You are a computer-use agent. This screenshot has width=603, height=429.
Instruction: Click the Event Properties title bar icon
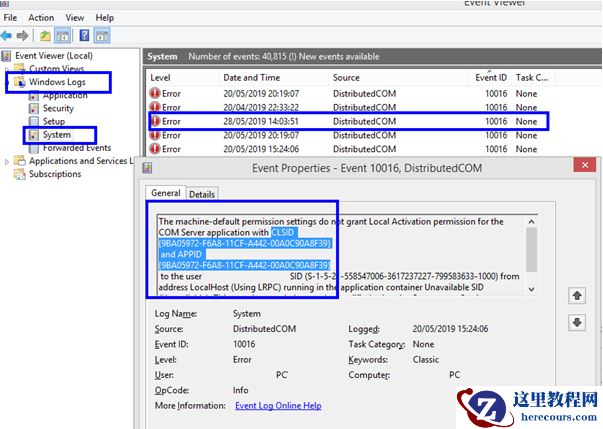coord(148,168)
